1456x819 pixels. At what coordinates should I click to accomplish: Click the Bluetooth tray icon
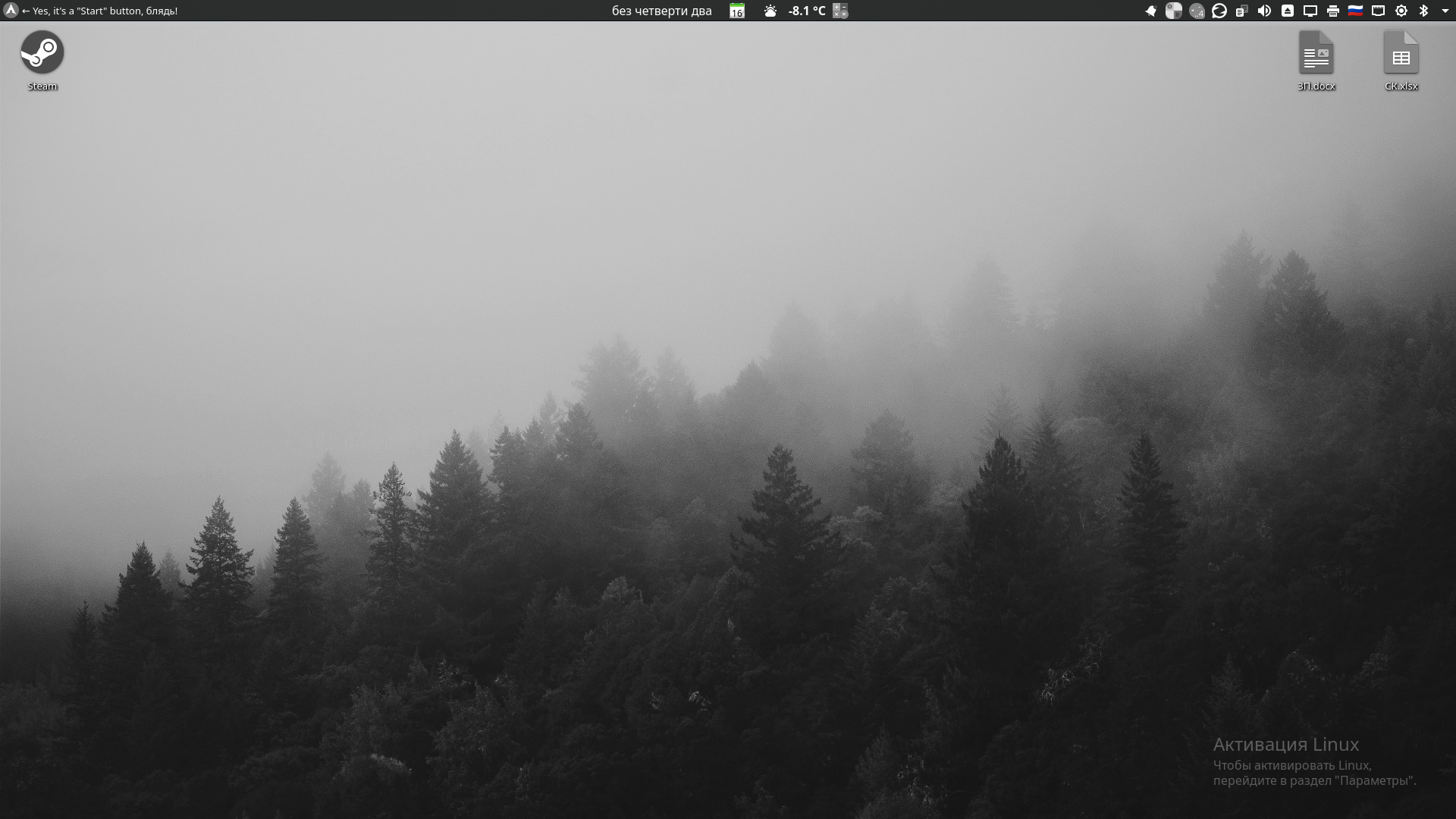[x=1423, y=11]
